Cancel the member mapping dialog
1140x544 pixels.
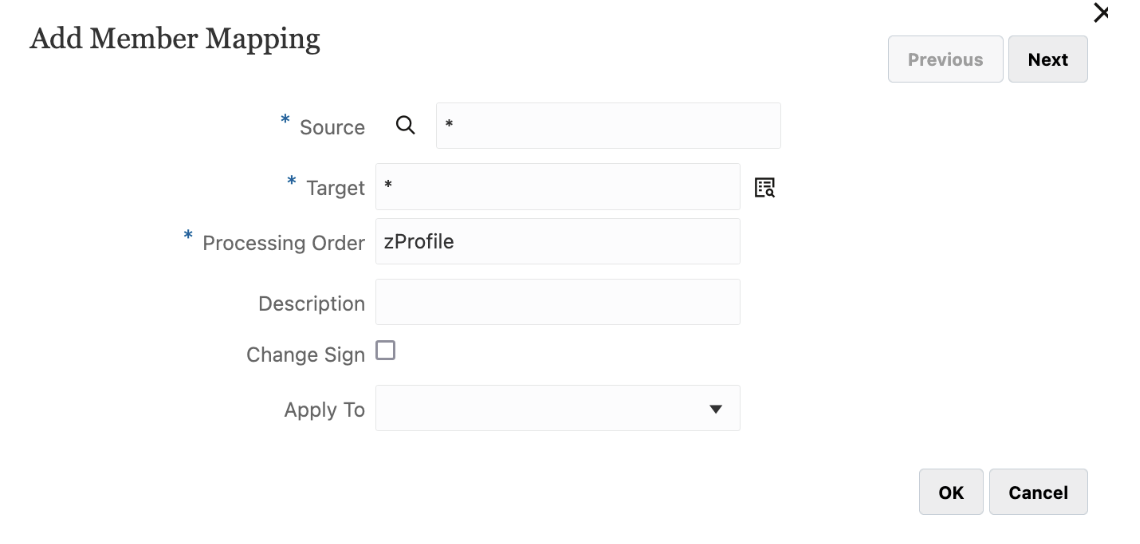pyautogui.click(x=1038, y=492)
